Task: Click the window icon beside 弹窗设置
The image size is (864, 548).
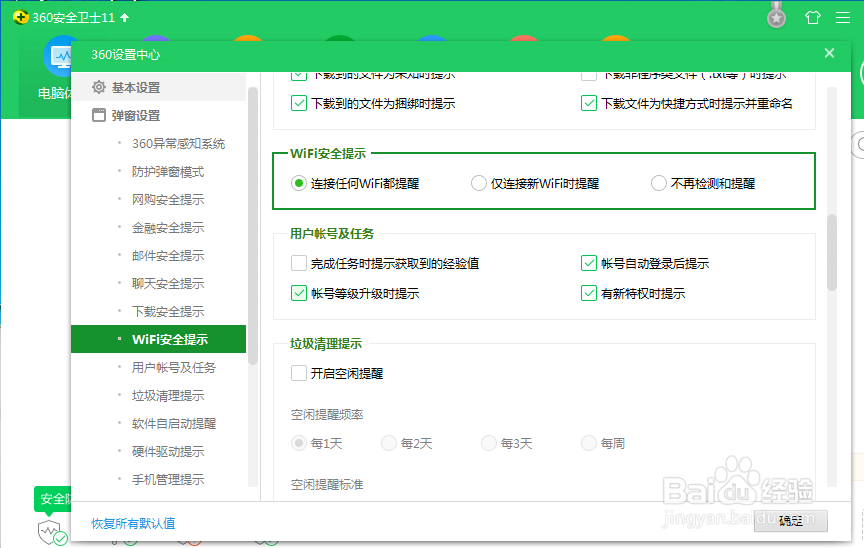Action: (x=99, y=115)
